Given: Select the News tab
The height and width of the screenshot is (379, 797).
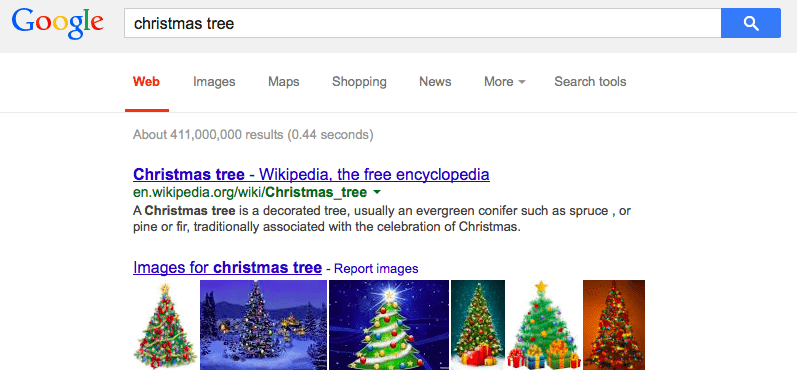Looking at the screenshot, I should 435,82.
